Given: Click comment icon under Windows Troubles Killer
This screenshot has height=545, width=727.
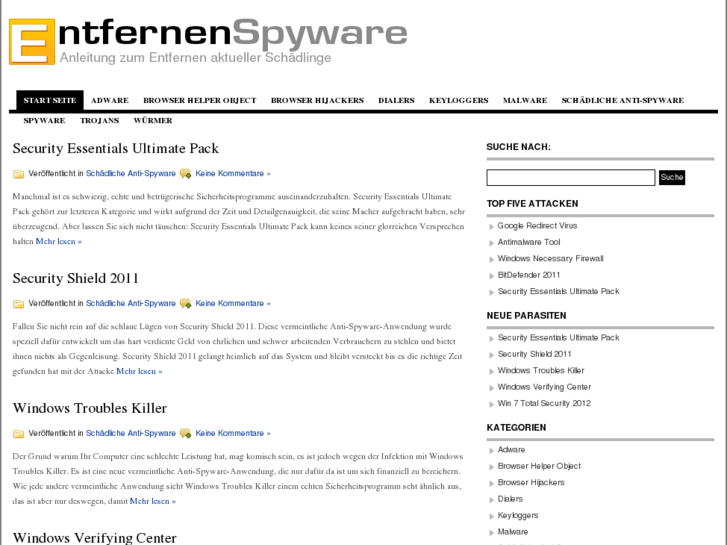Looking at the screenshot, I should [185, 434].
